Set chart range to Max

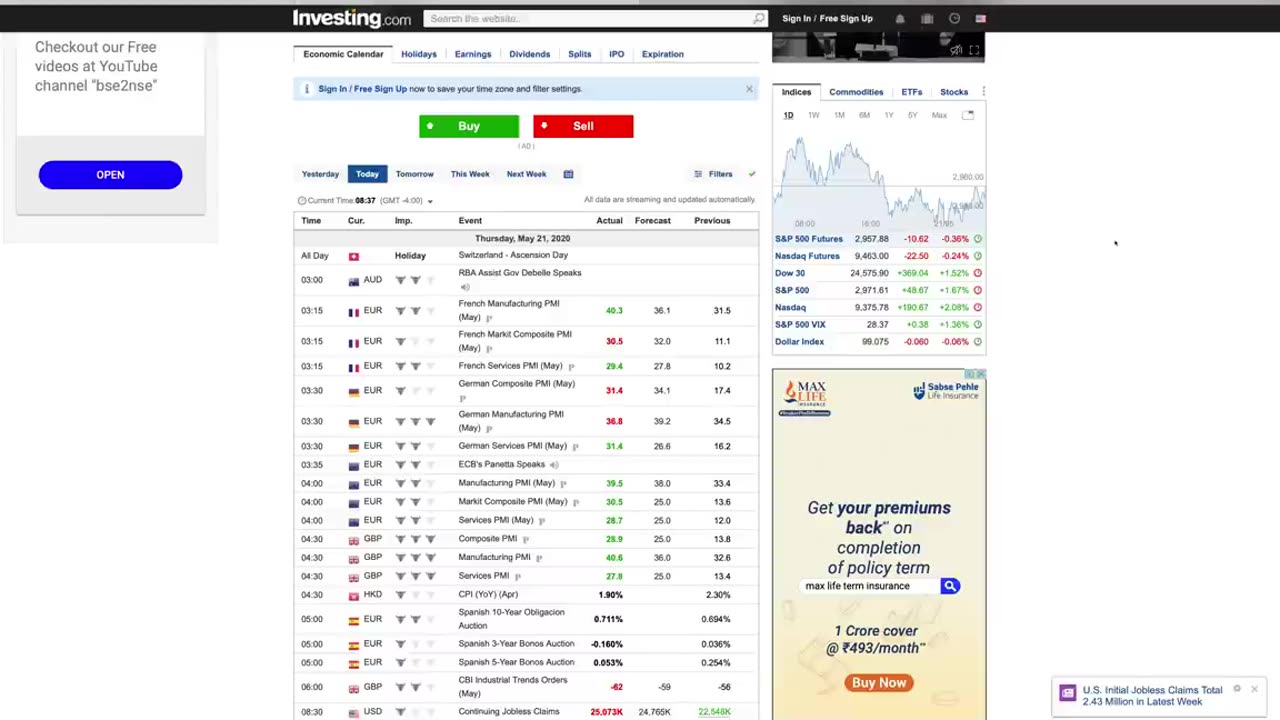[x=939, y=115]
